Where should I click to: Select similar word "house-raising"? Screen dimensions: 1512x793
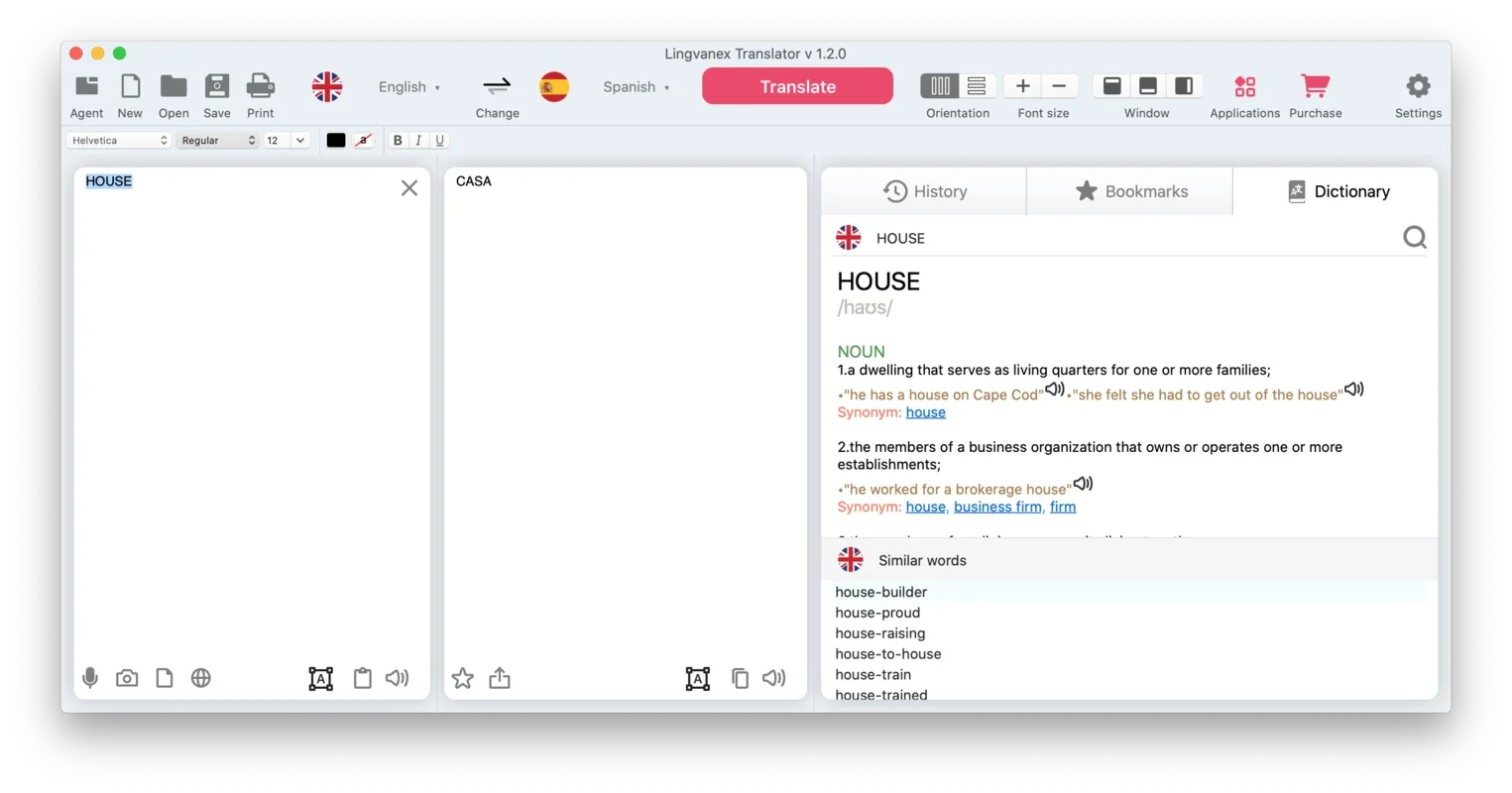point(880,633)
